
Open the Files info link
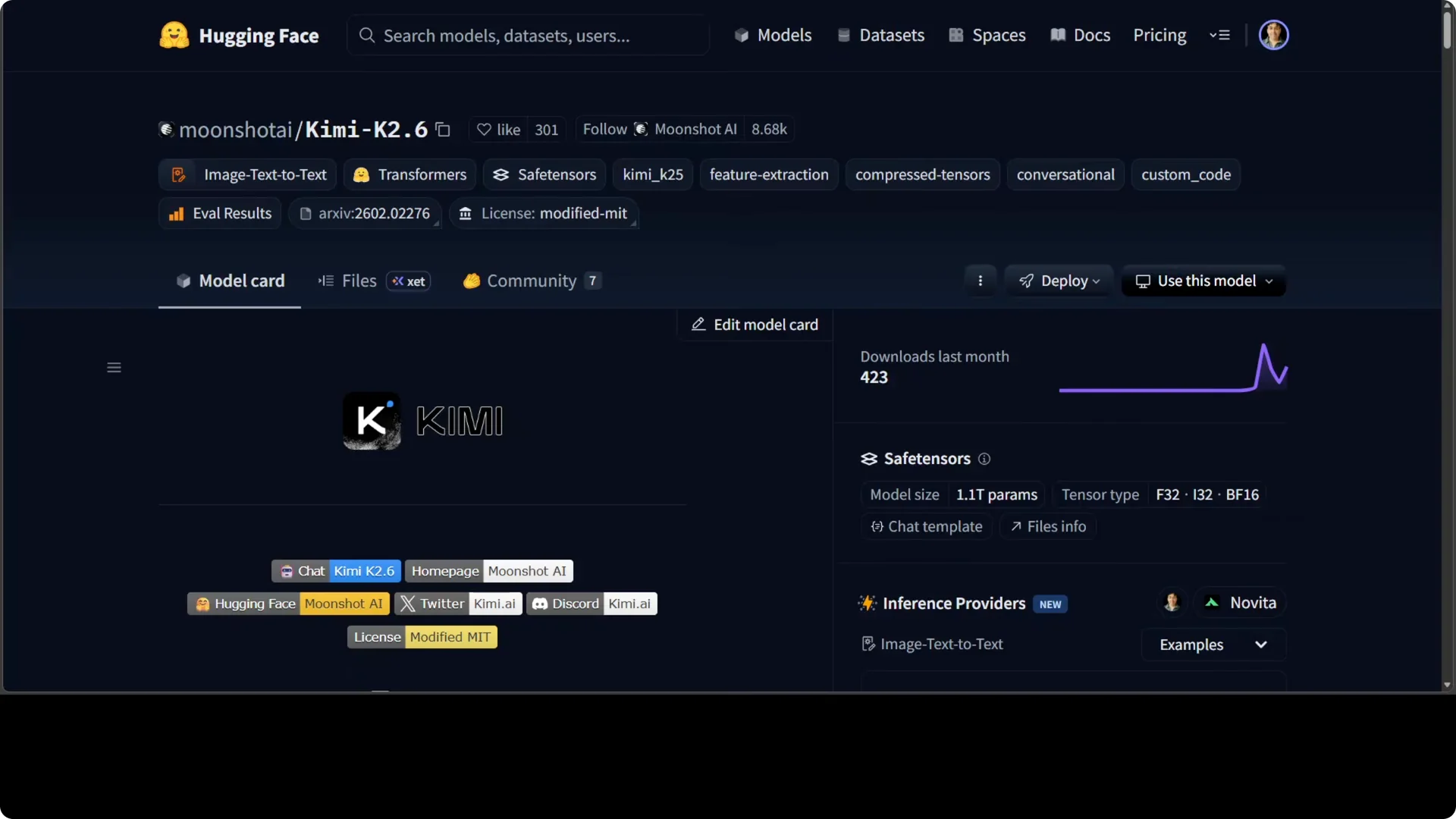[1048, 526]
